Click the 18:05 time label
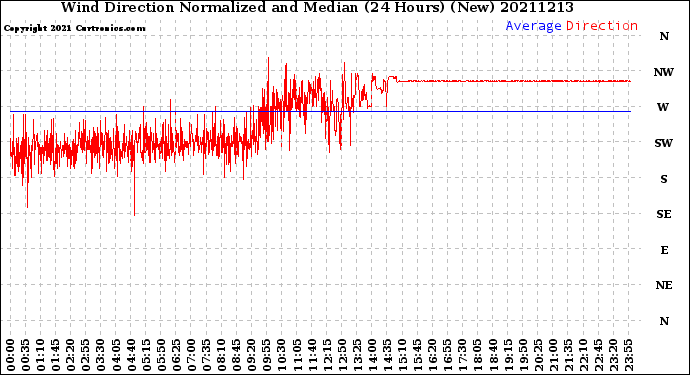The image size is (690, 375). [x=477, y=355]
